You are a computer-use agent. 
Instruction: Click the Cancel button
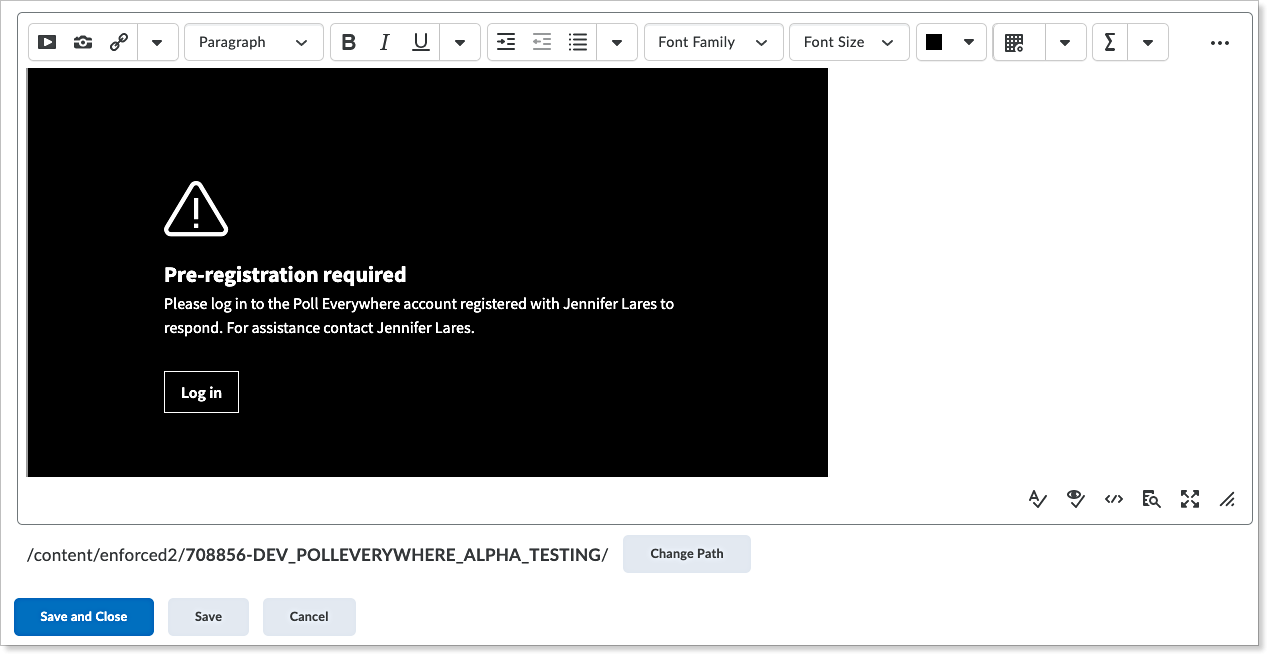tap(309, 617)
